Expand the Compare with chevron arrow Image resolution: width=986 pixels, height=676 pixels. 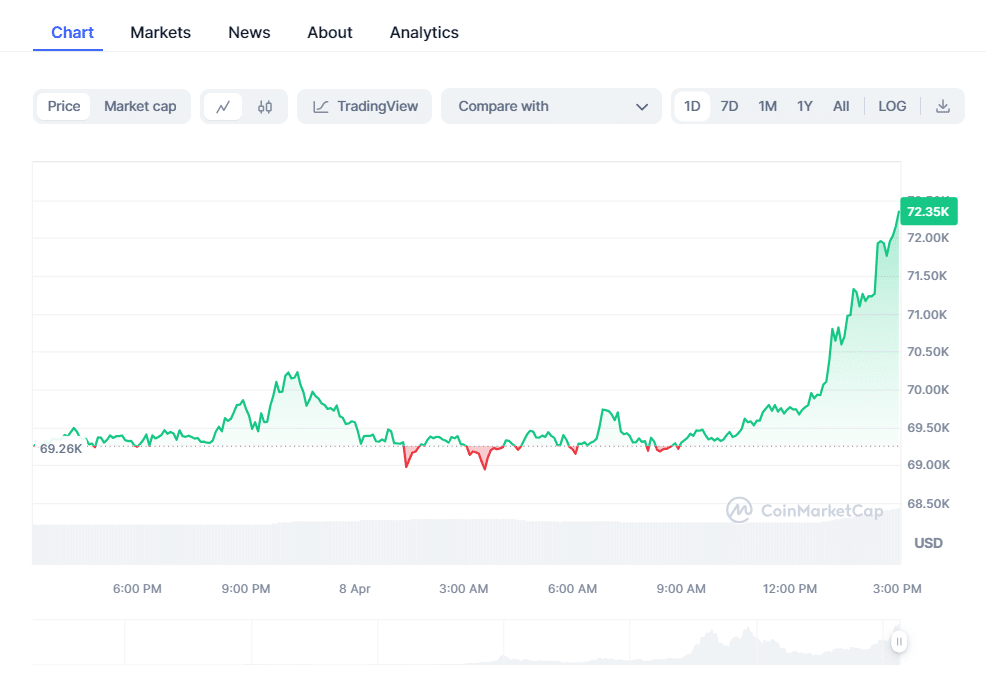641,107
